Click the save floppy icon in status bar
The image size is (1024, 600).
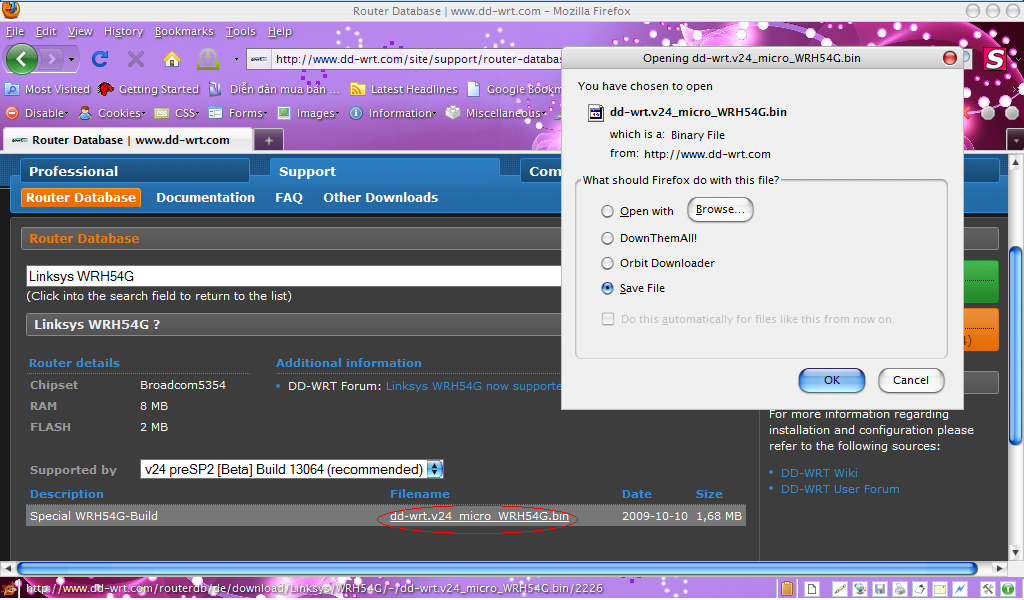pos(878,588)
